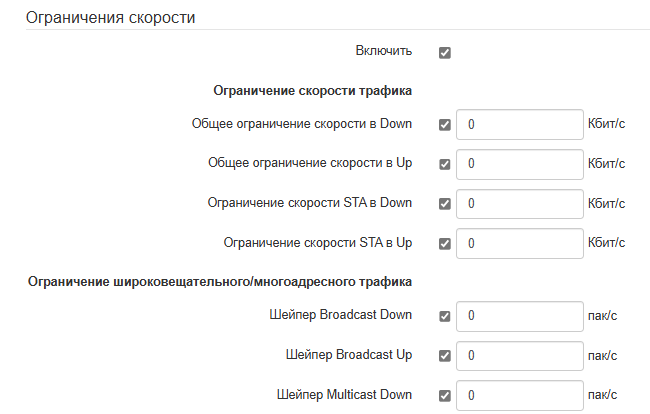The height and width of the screenshot is (414, 650).
Task: Toggle the Общее ограничение скорости в Up checkbox
Action: (445, 165)
